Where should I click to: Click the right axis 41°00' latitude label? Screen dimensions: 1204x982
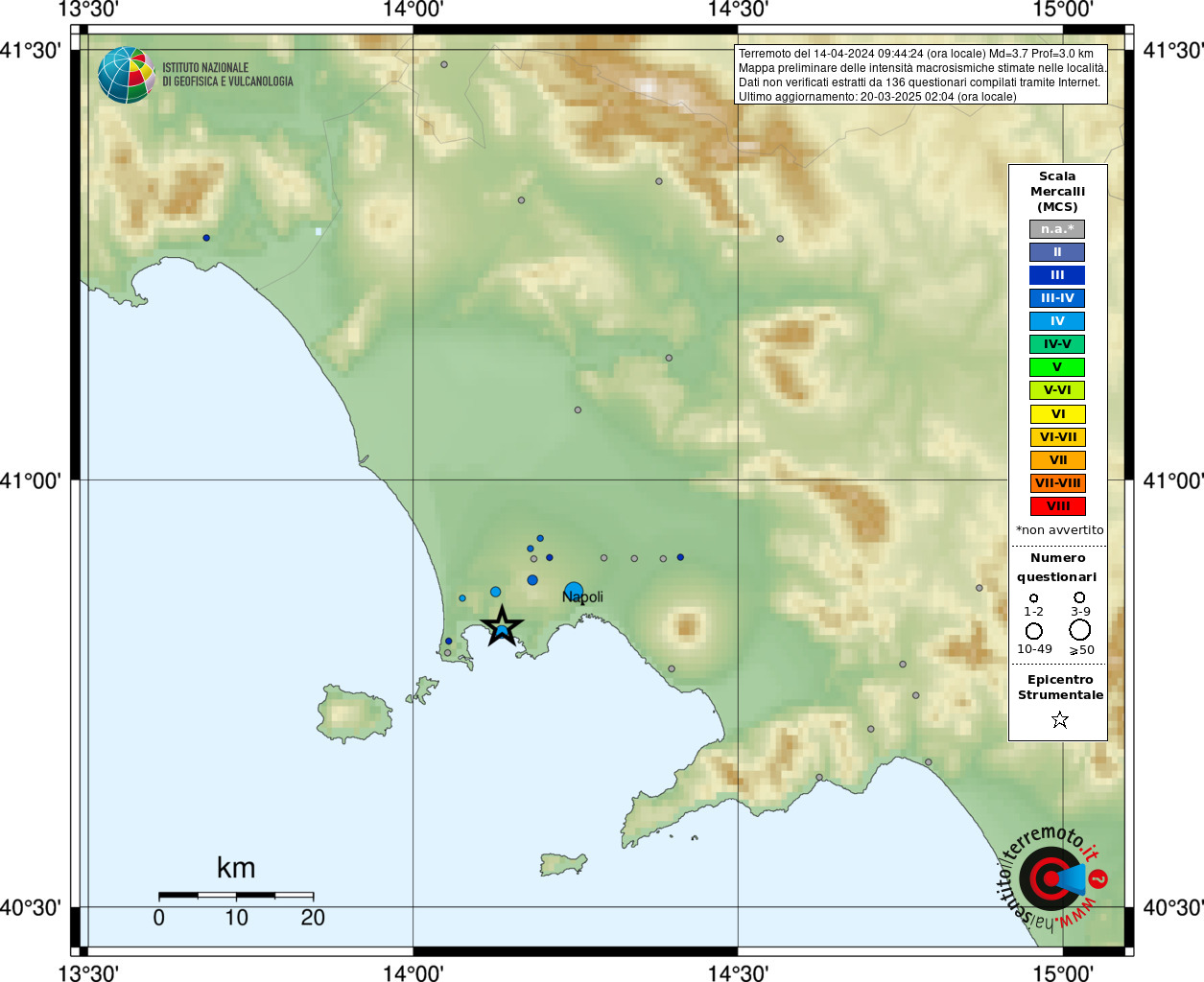point(1173,479)
